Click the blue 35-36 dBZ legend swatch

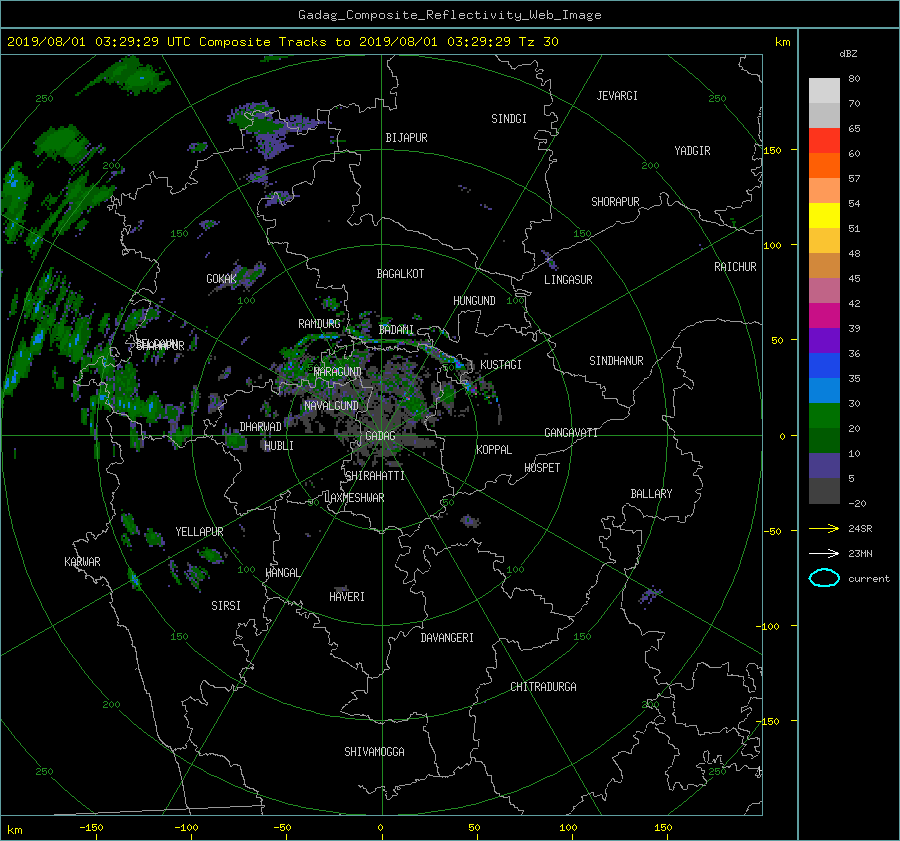824,365
